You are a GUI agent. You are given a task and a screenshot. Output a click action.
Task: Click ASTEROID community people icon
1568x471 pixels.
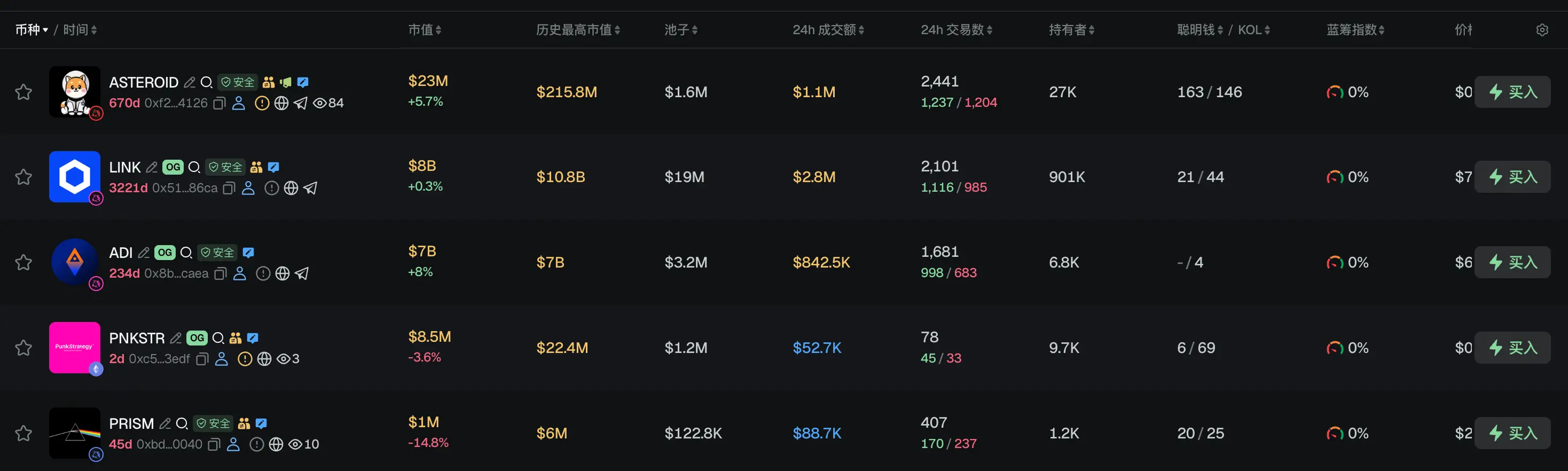pyautogui.click(x=269, y=82)
